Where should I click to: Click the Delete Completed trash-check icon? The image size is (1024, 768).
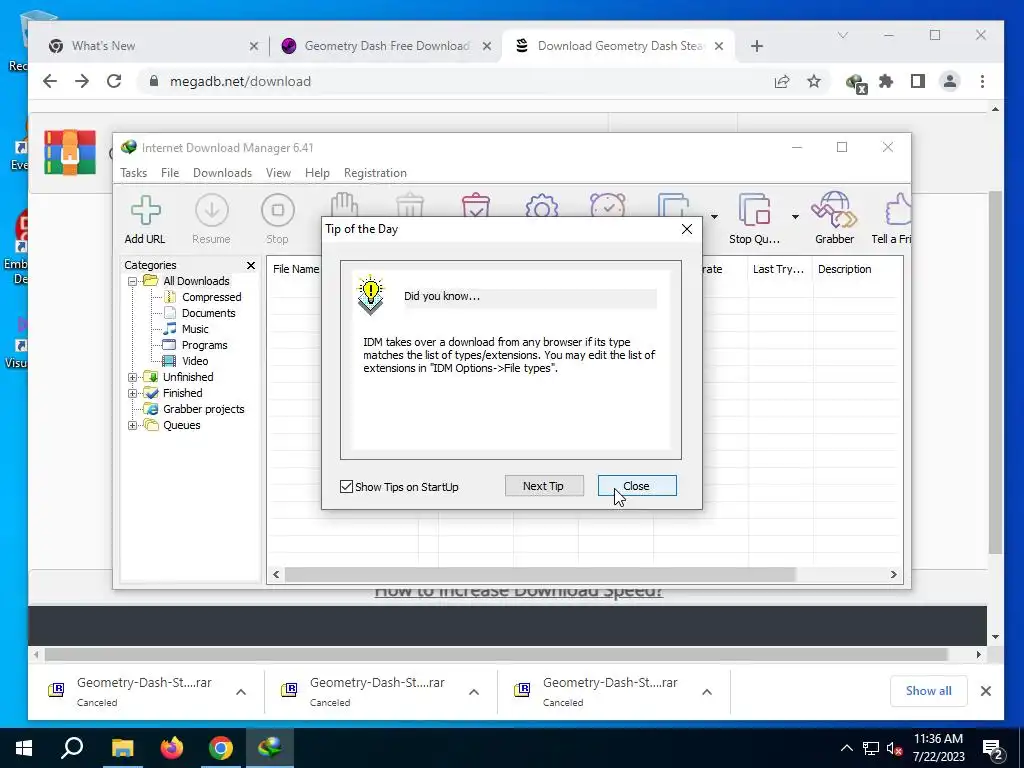(x=475, y=205)
